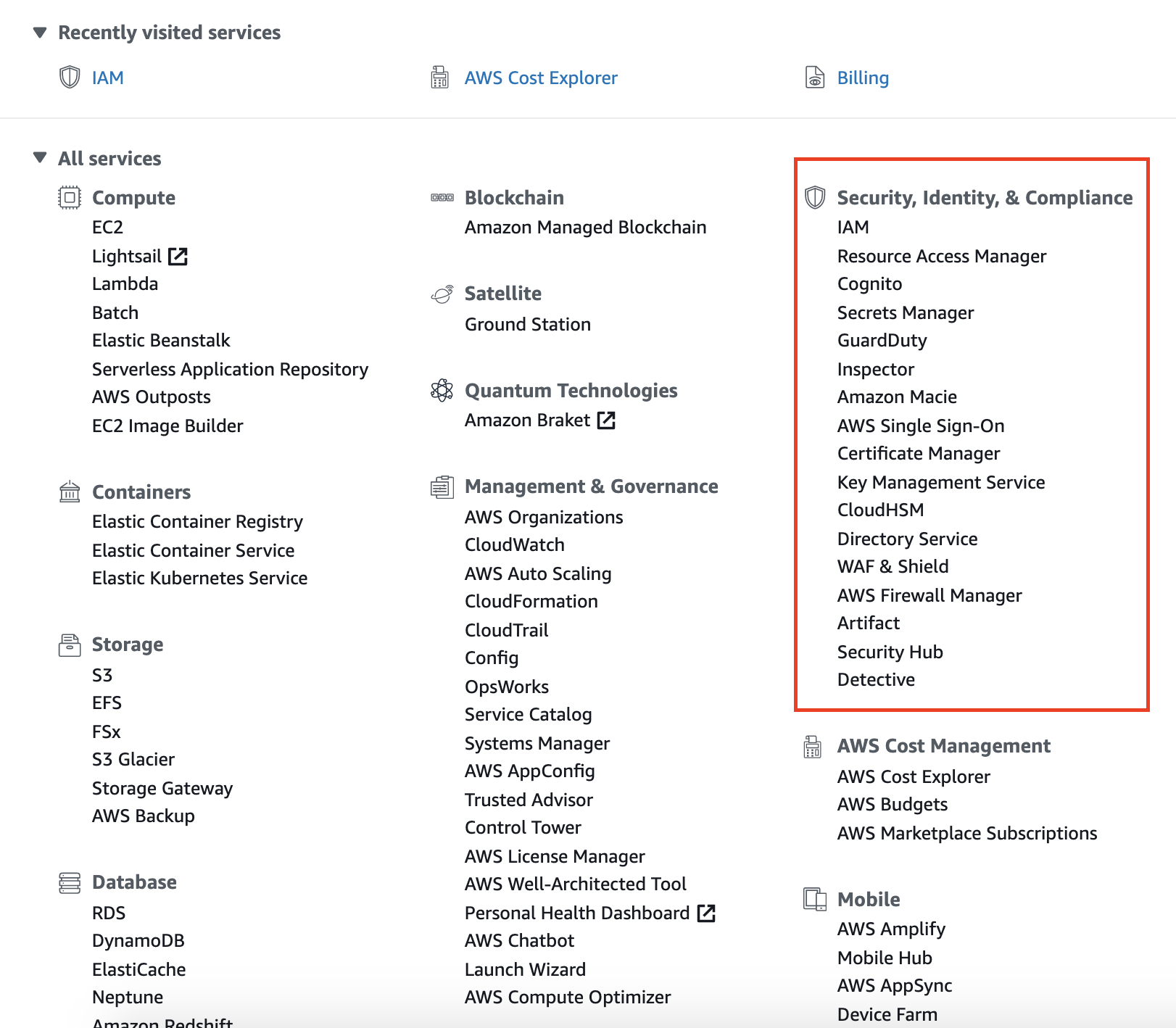Open IAM from recently visited services
The image size is (1176, 1028).
tap(107, 78)
